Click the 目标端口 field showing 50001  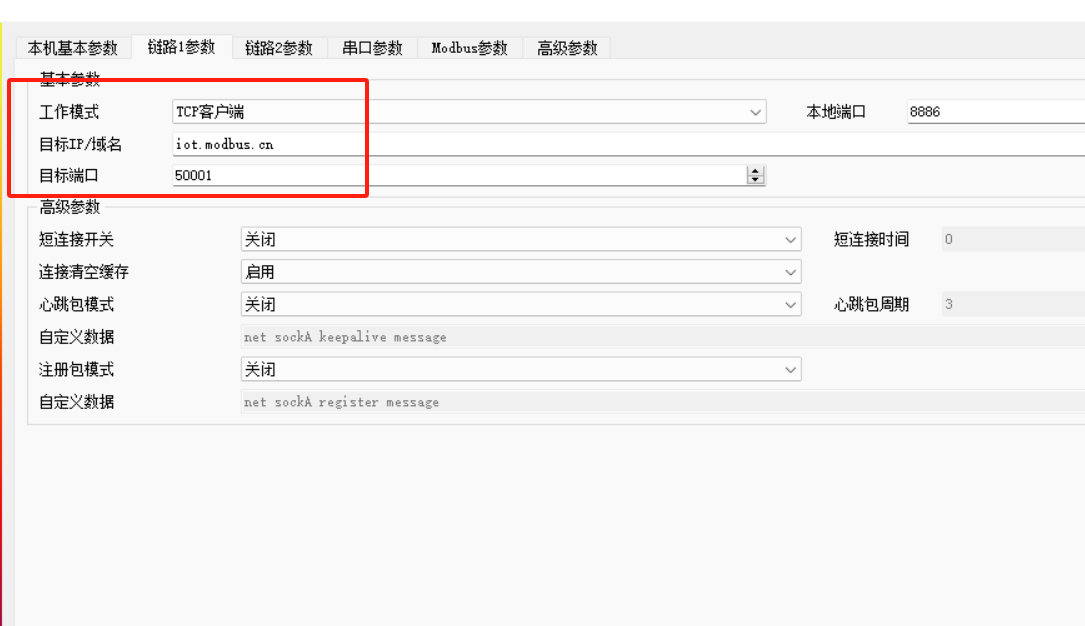(x=400, y=174)
